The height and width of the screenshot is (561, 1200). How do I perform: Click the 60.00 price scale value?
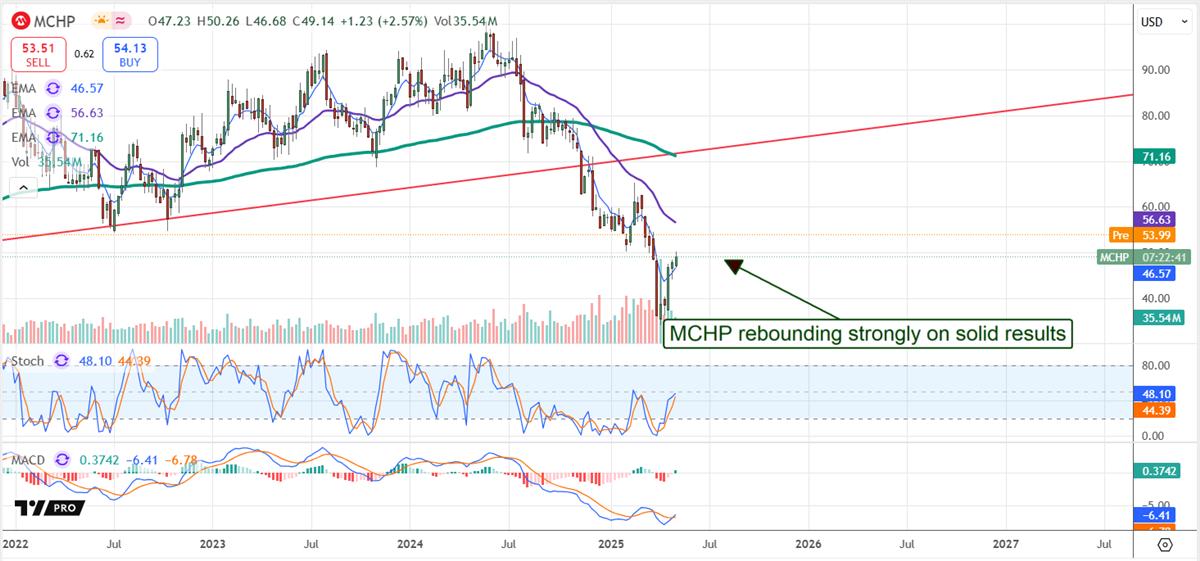(1158, 207)
